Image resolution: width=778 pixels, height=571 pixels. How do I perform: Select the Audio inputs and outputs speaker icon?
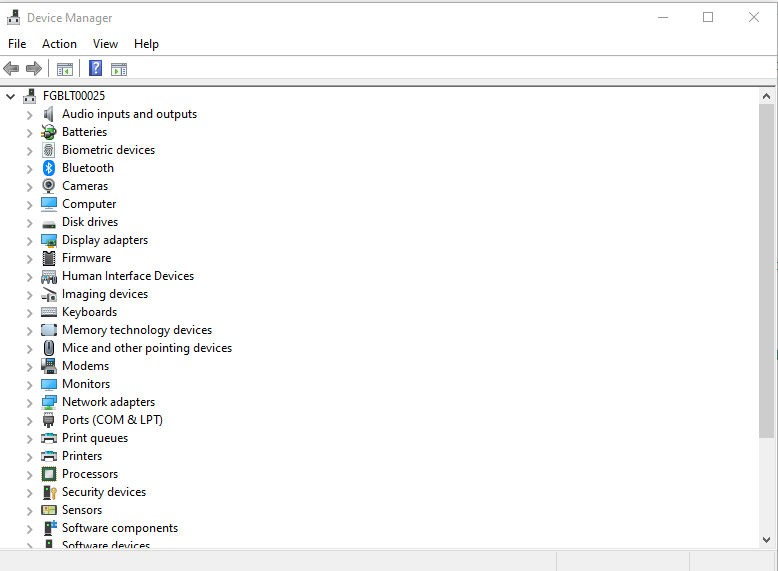(49, 114)
